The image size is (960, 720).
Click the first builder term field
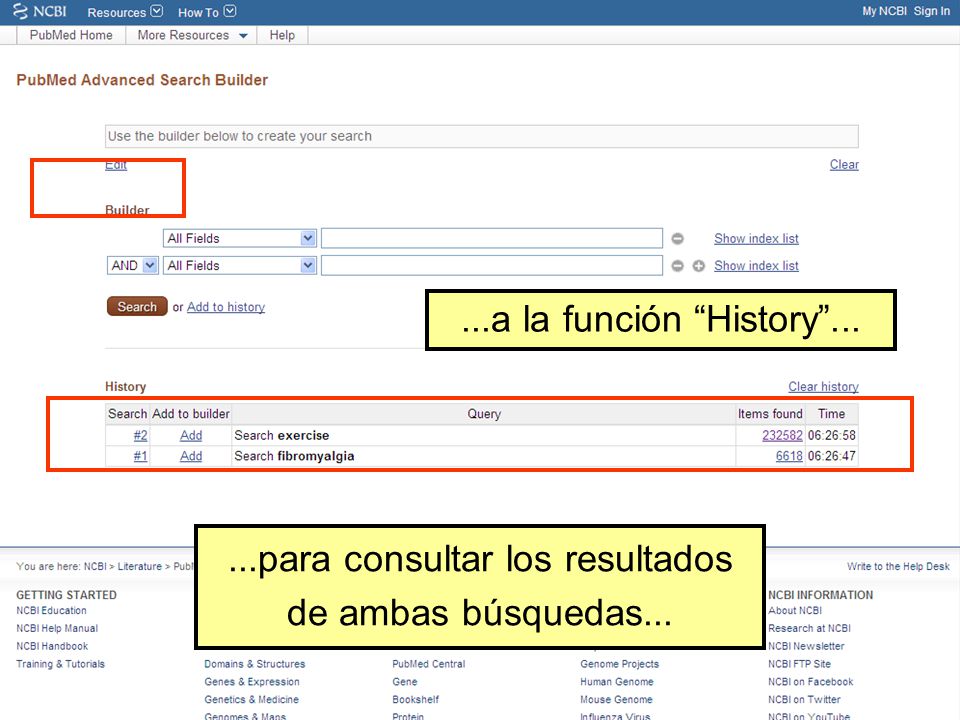point(492,238)
